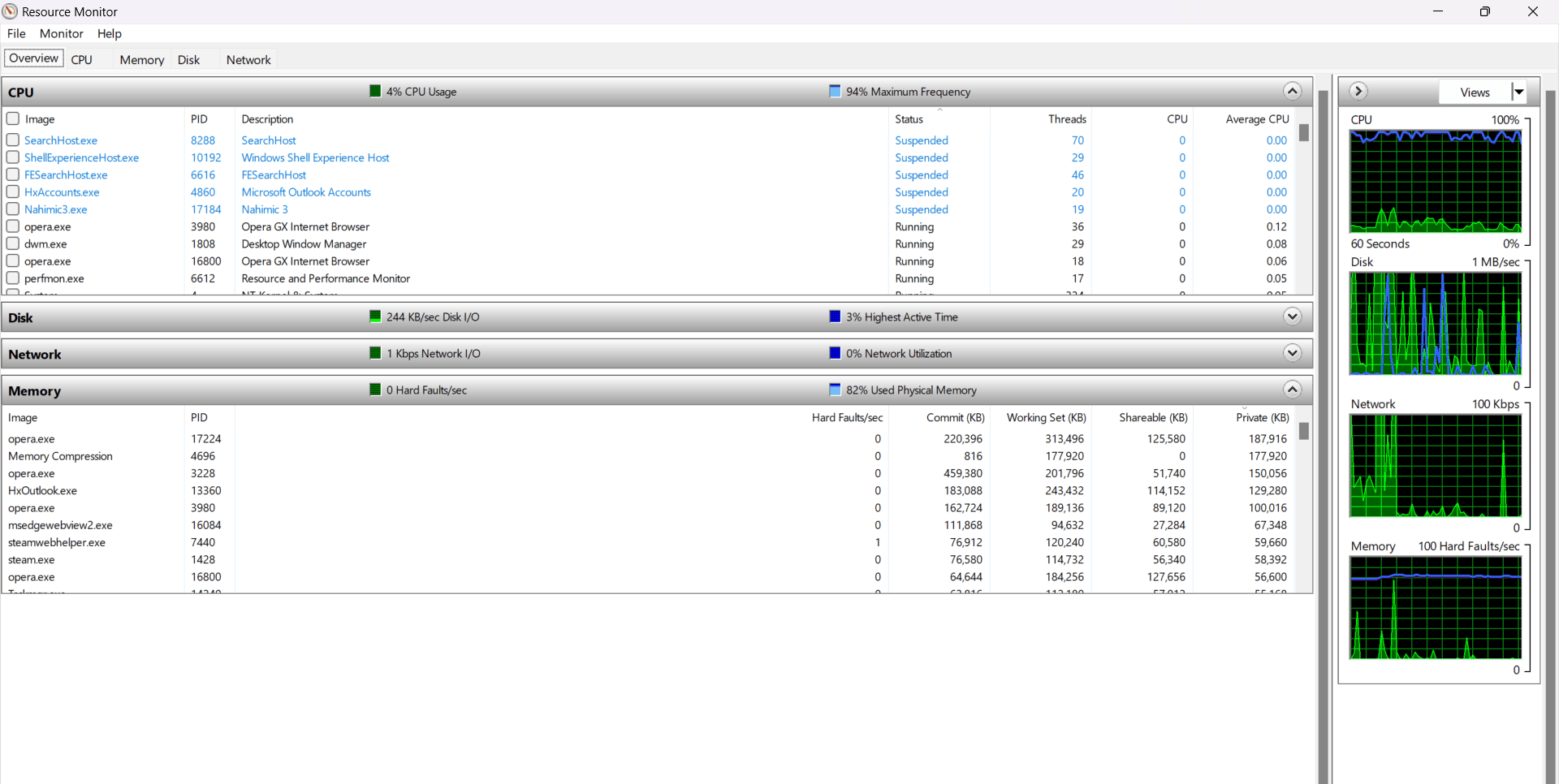Click the green CPU Usage indicator square

coord(375,91)
